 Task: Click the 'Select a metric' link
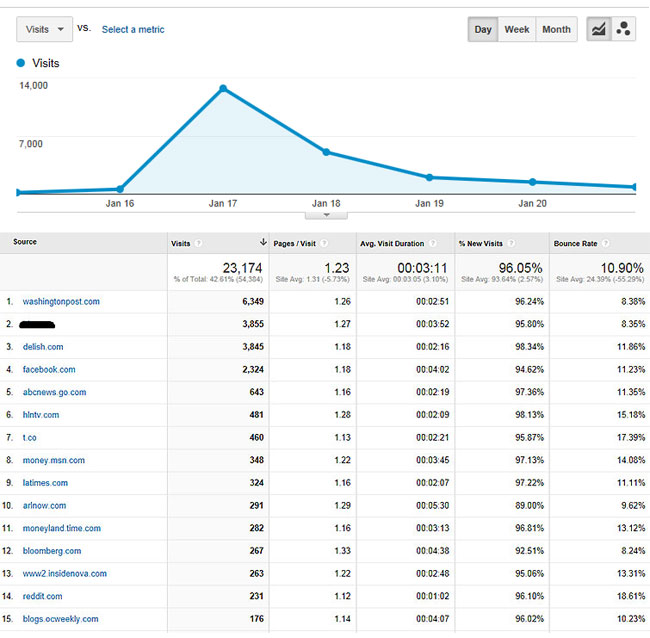[x=133, y=29]
